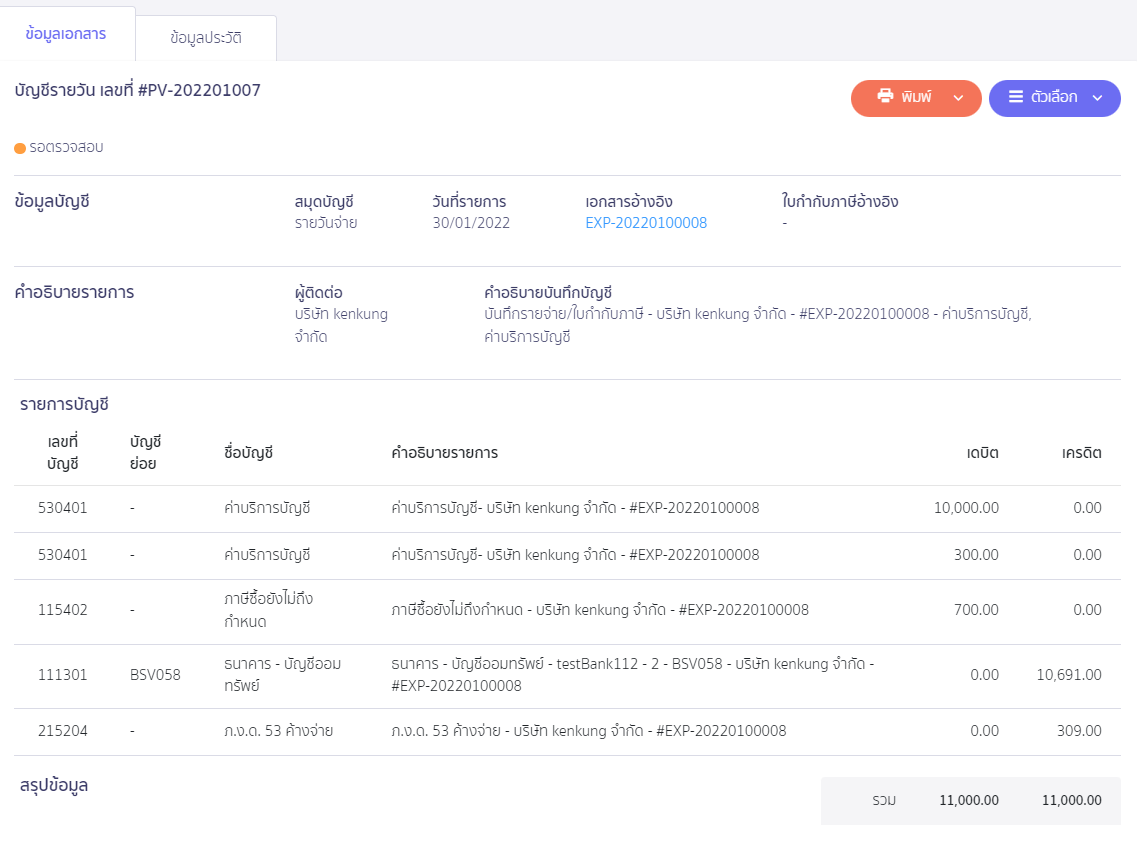The width and height of the screenshot is (1137, 848).
Task: Click the 309.00 credit amount
Action: click(x=1079, y=730)
